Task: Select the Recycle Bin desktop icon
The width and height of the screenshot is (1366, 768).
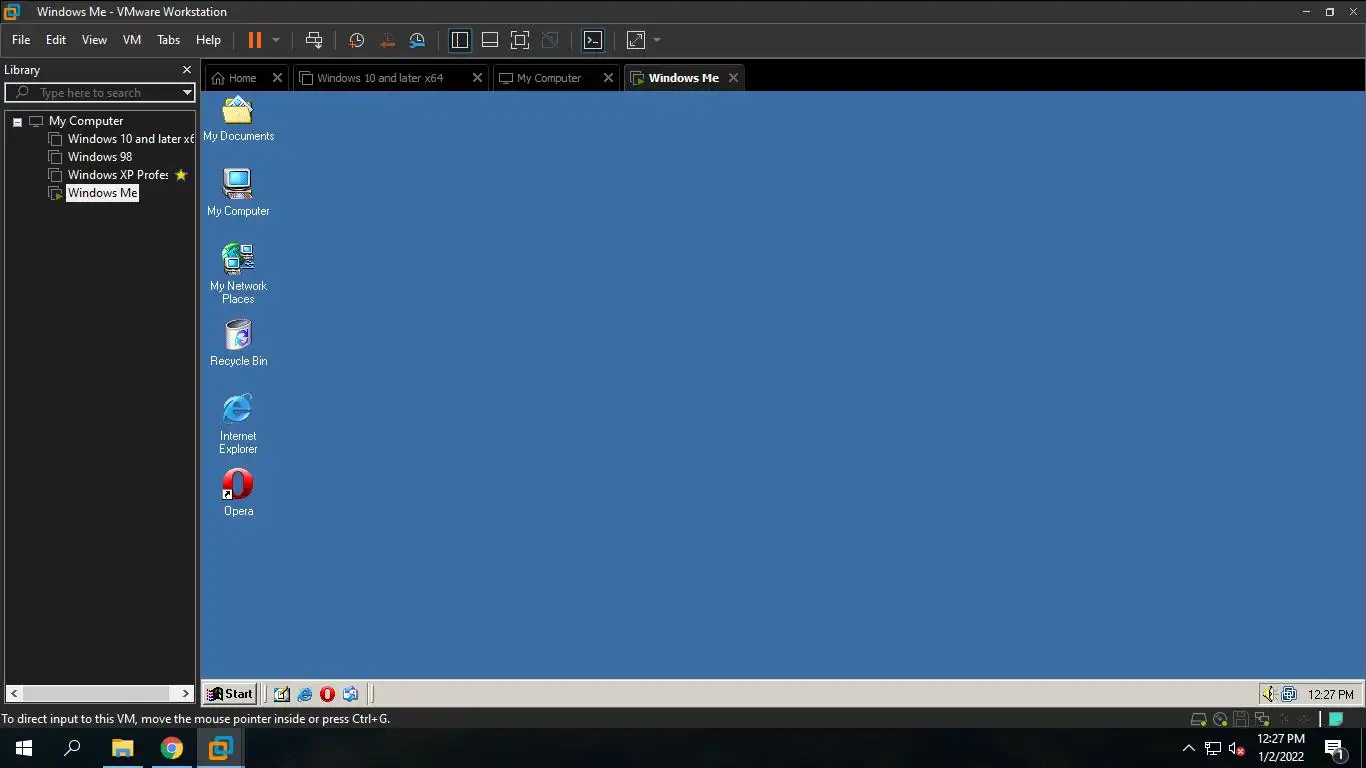Action: pyautogui.click(x=238, y=342)
